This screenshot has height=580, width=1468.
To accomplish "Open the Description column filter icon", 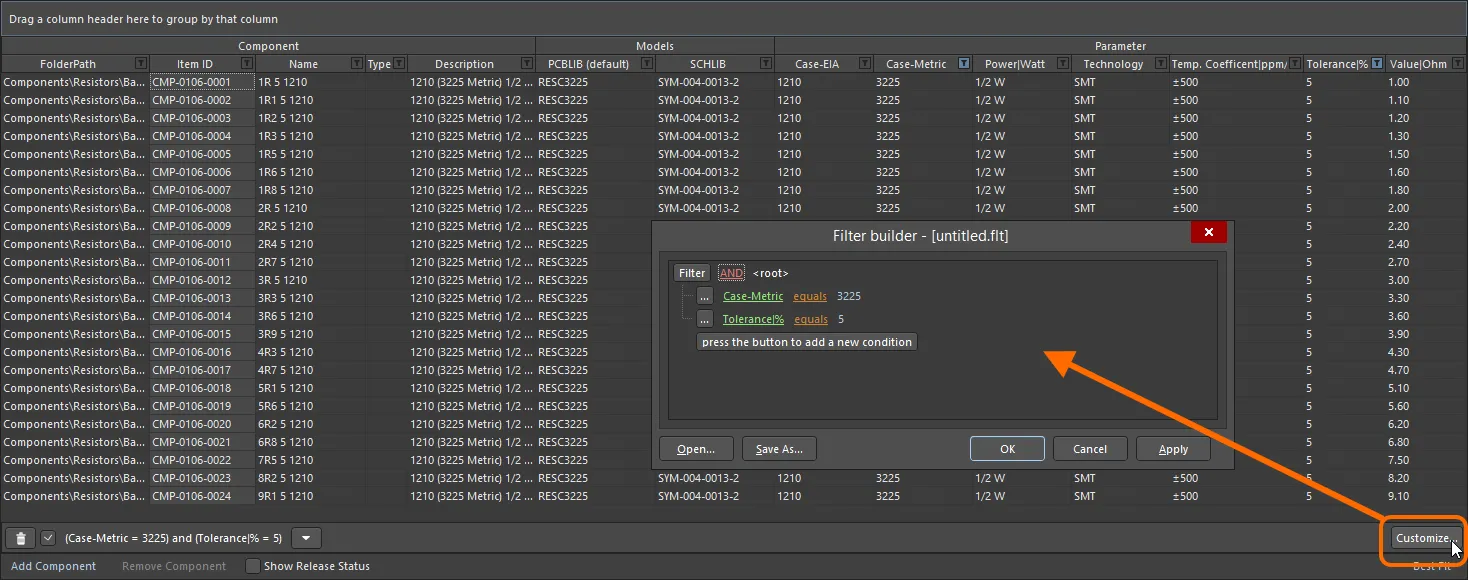I will [527, 64].
